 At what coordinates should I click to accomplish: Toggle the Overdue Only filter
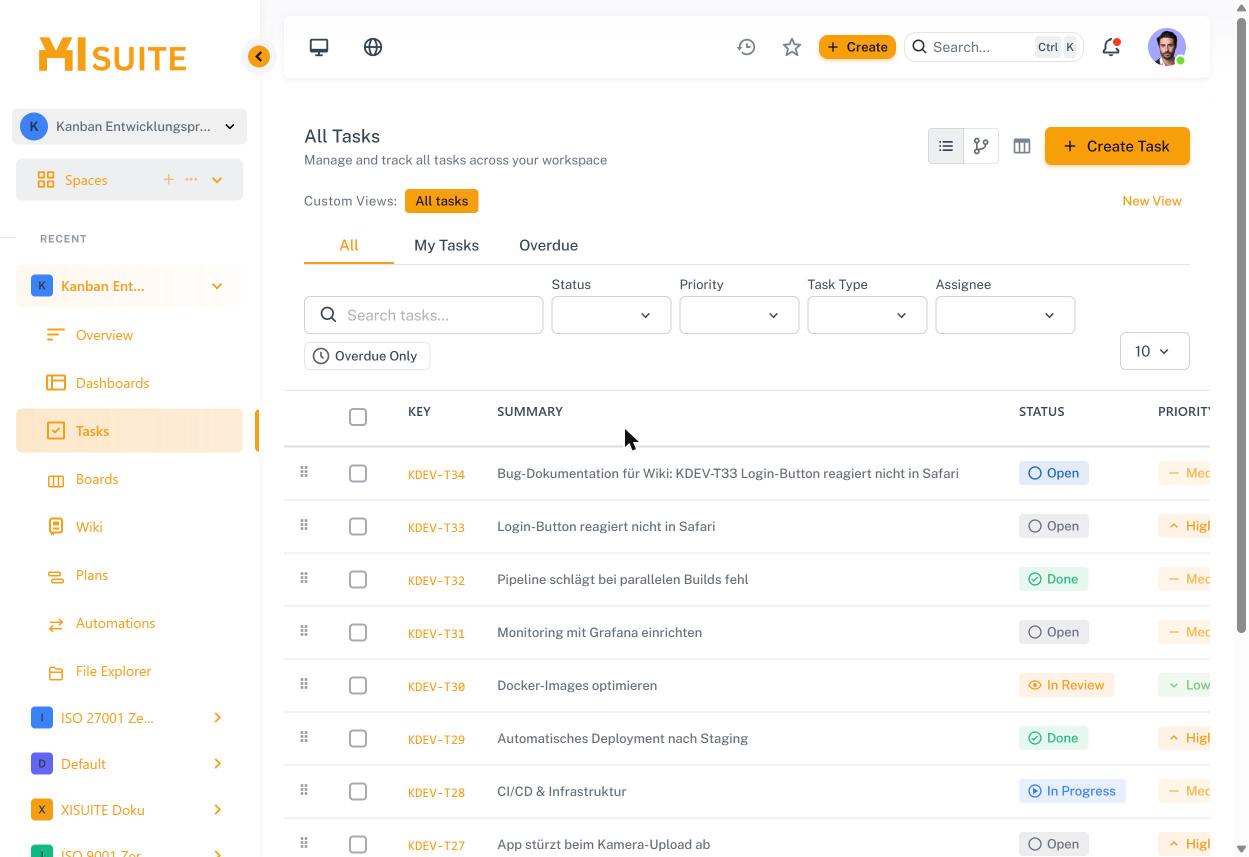[367, 356]
